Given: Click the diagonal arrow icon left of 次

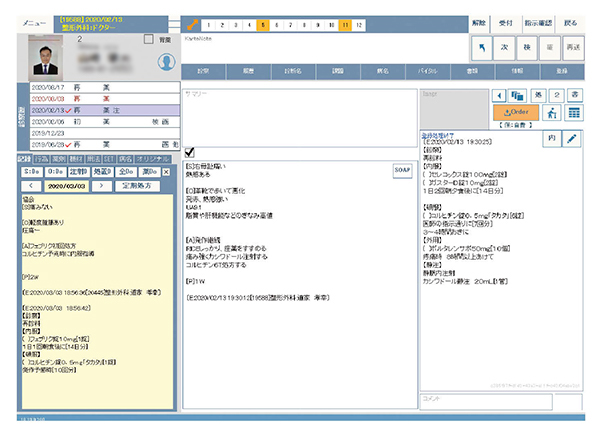Looking at the screenshot, I should (x=483, y=46).
